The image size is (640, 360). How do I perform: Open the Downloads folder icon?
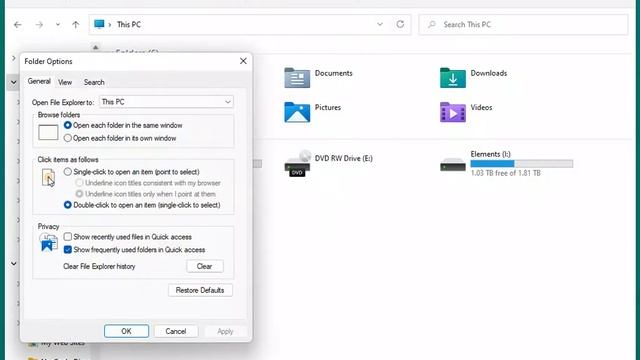pyautogui.click(x=453, y=78)
